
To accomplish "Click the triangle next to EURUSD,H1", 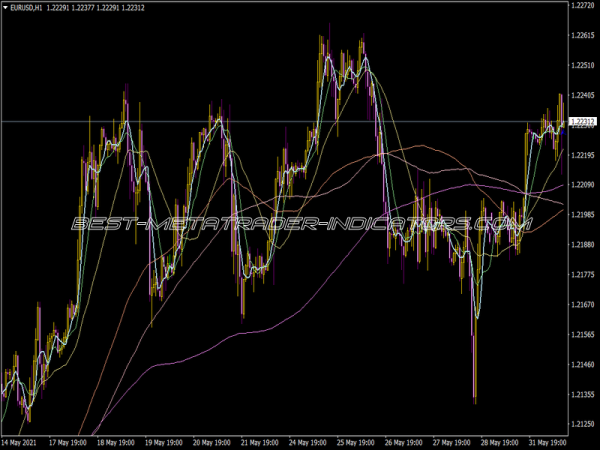I will coord(5,8).
